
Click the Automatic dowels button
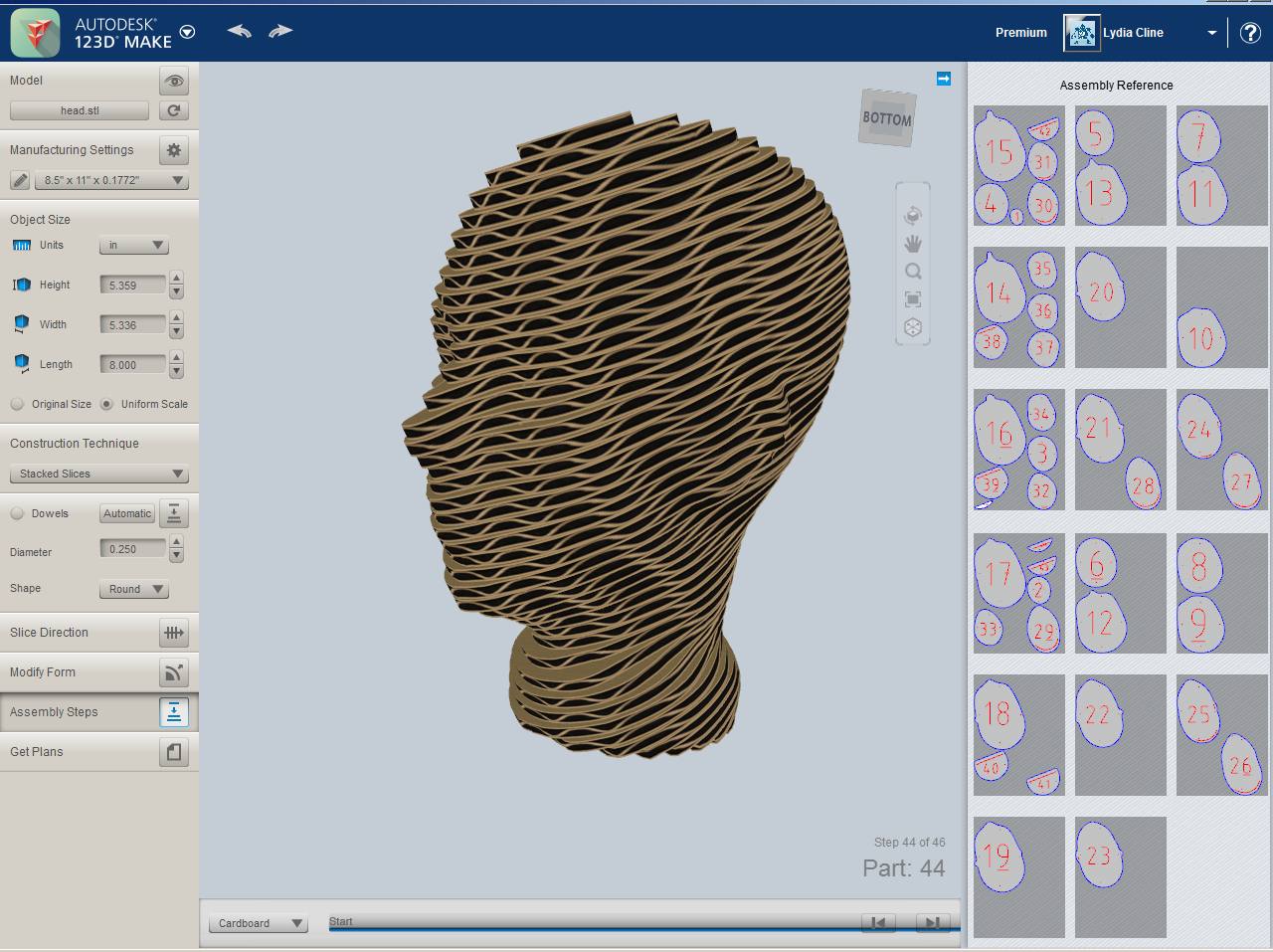tap(127, 513)
